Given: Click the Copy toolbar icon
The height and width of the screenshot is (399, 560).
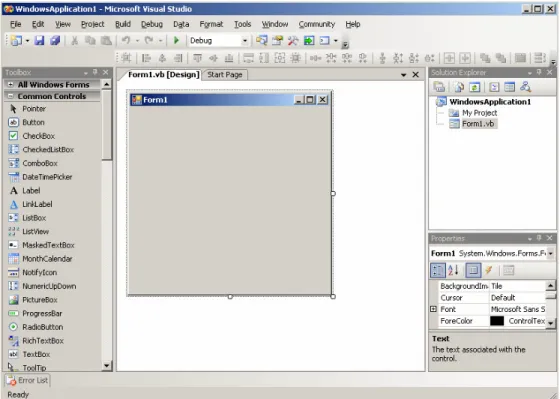Looking at the screenshot, I should (90, 40).
